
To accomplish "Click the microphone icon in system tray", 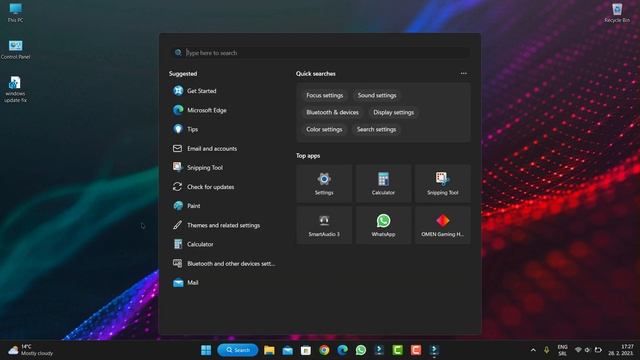I will (x=546, y=350).
